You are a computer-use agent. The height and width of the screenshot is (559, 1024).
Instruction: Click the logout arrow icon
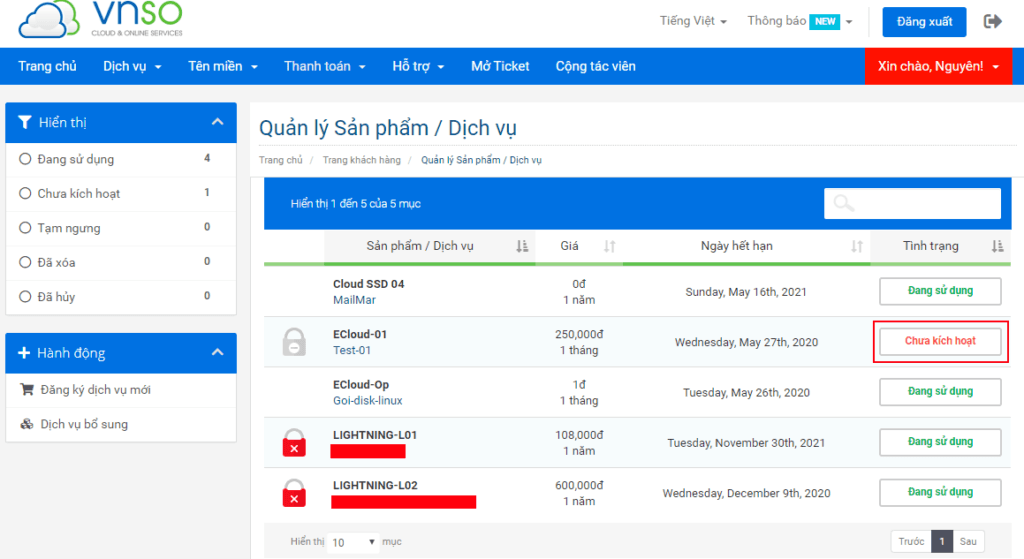click(x=993, y=22)
